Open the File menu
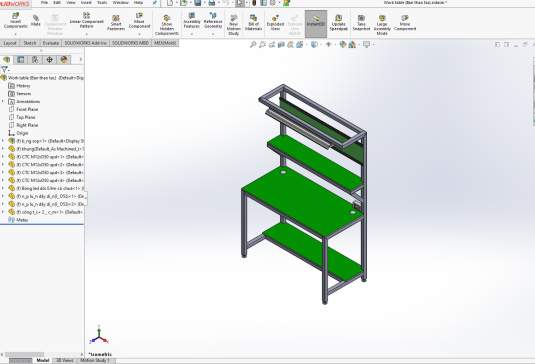The image size is (535, 364). (x=44, y=2)
